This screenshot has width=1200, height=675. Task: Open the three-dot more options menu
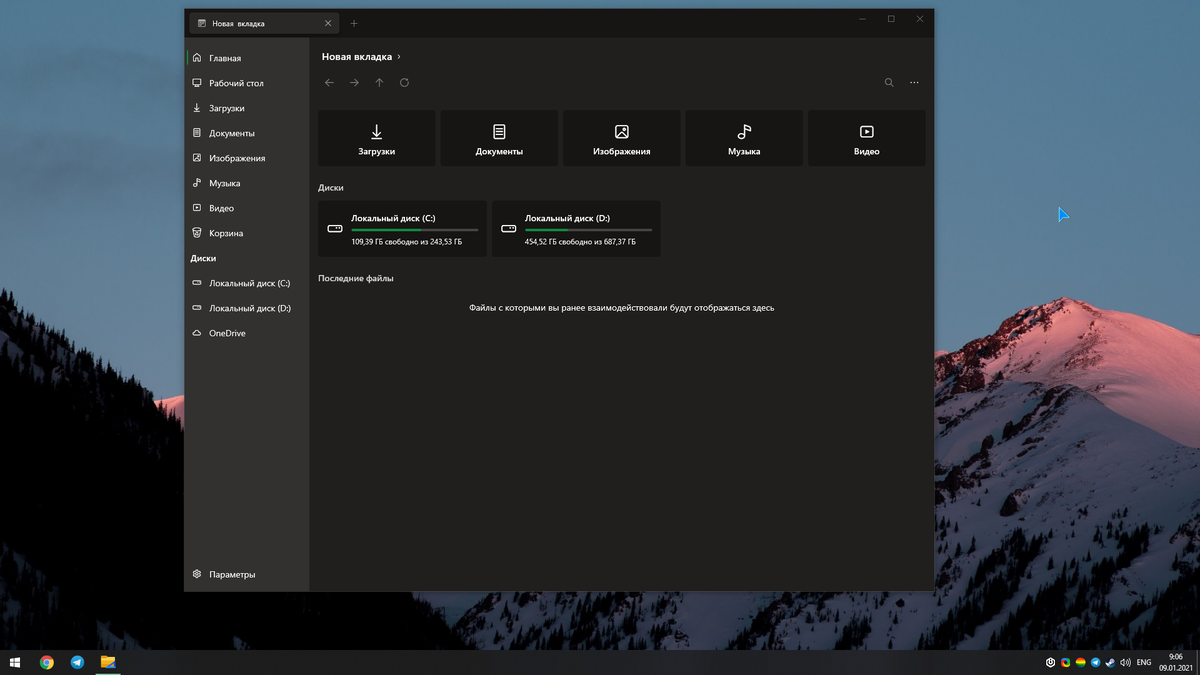click(914, 83)
